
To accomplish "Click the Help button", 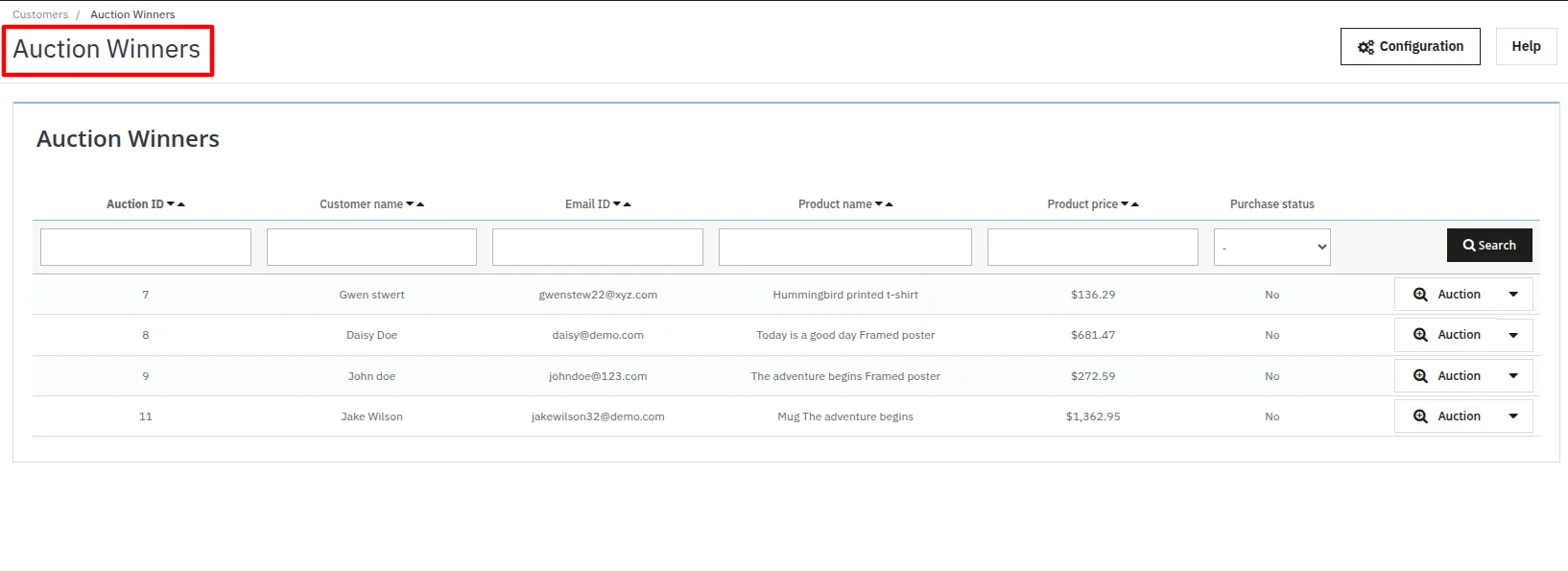I will point(1526,46).
